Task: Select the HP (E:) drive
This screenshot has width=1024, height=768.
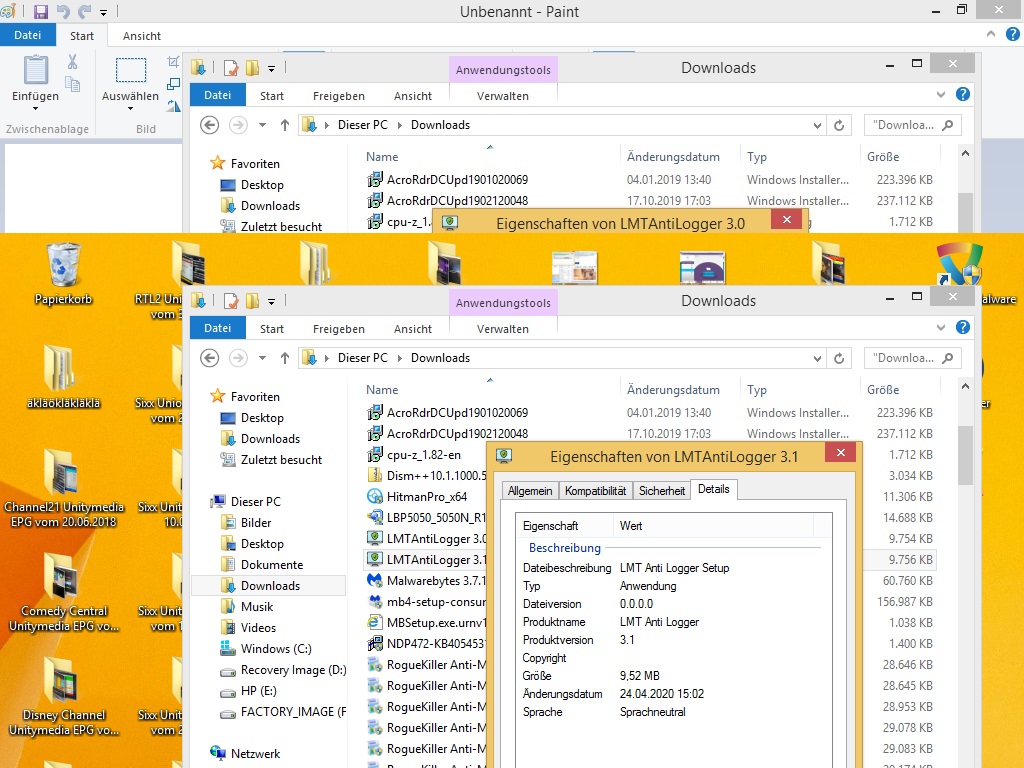Action: click(x=259, y=690)
